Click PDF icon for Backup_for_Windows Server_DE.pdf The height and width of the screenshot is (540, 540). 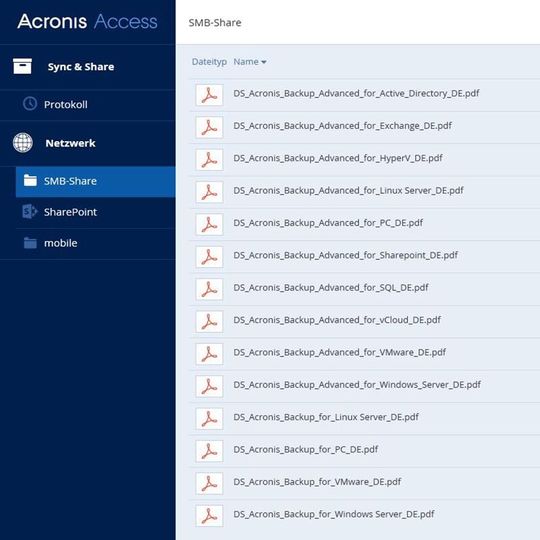(x=209, y=516)
